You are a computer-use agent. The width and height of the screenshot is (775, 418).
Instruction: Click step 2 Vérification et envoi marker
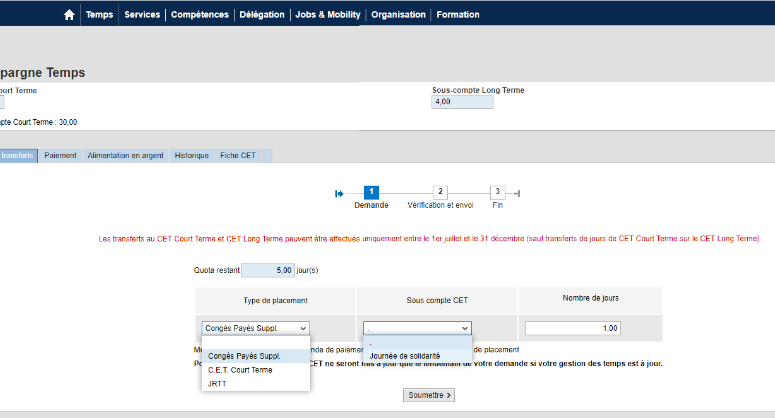pos(440,192)
